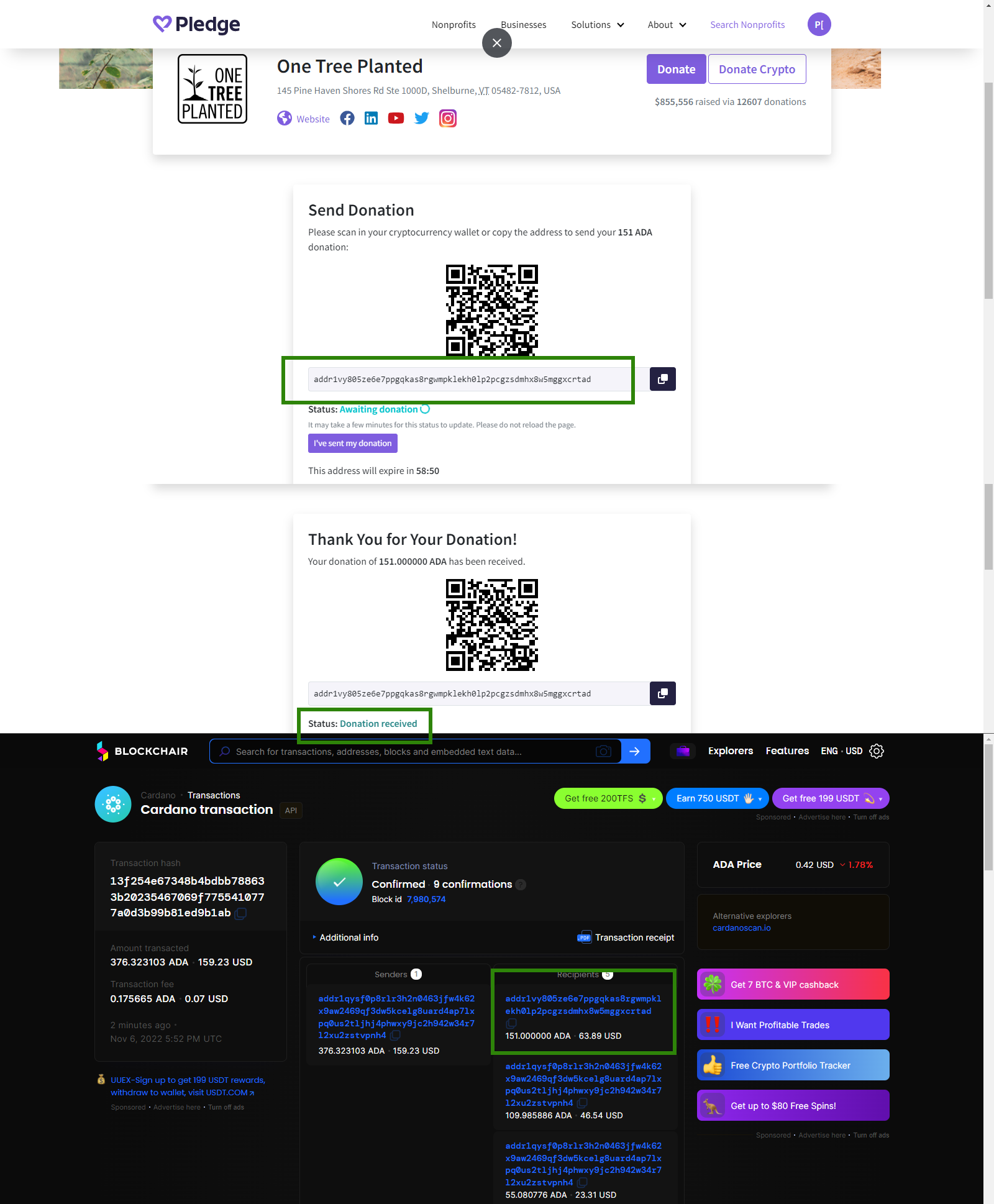Click address field in Send Donation card
994x1204 pixels.
click(478, 379)
